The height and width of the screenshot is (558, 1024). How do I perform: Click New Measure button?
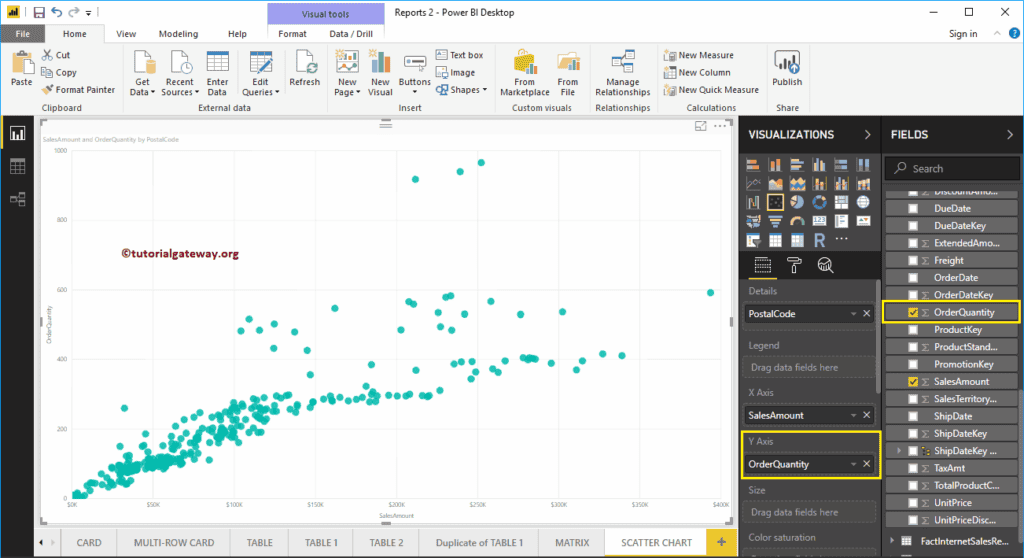699,55
